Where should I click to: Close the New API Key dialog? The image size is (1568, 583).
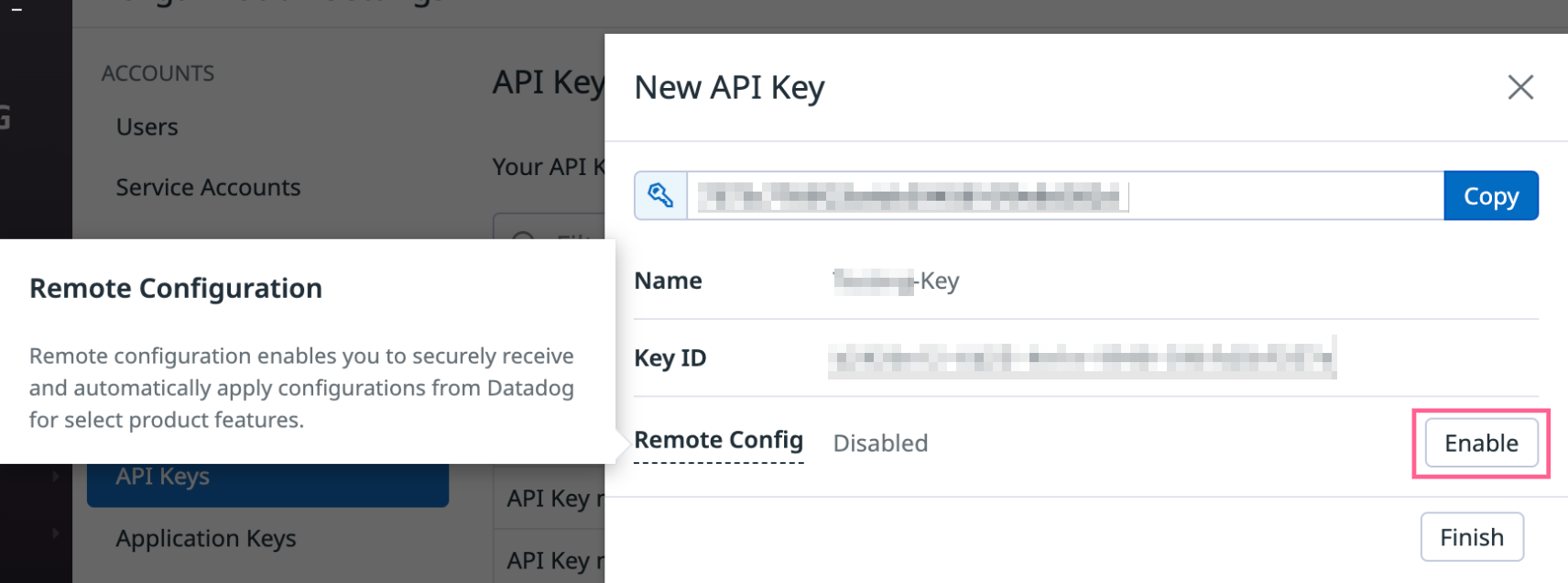(x=1520, y=87)
